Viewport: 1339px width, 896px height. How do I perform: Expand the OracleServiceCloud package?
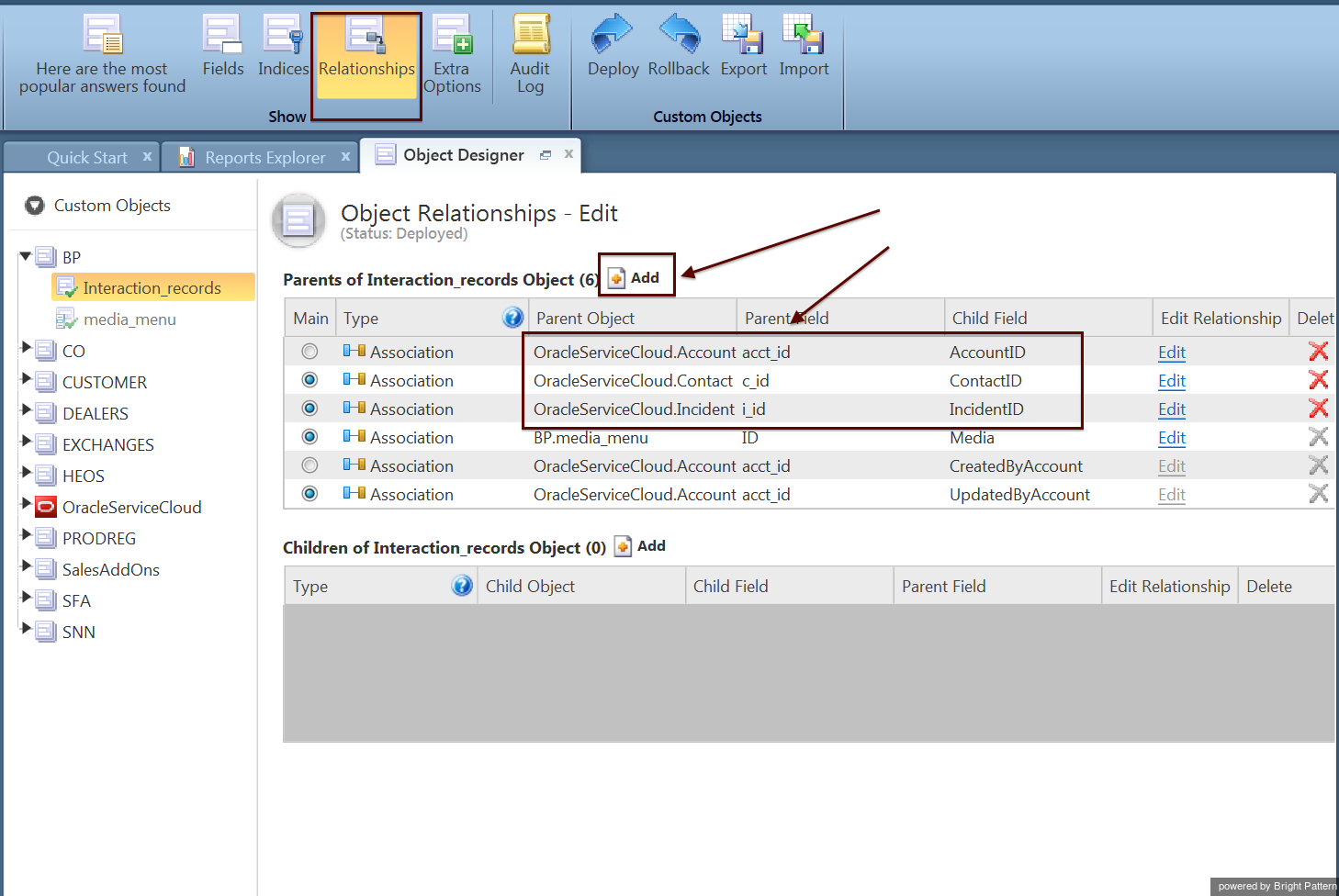(27, 503)
